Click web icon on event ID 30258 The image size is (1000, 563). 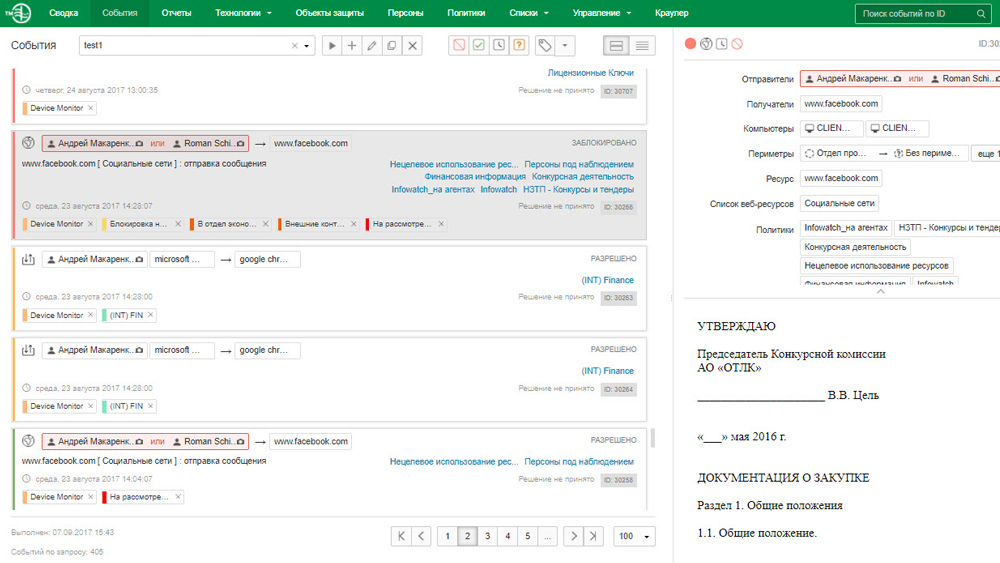pyautogui.click(x=28, y=441)
